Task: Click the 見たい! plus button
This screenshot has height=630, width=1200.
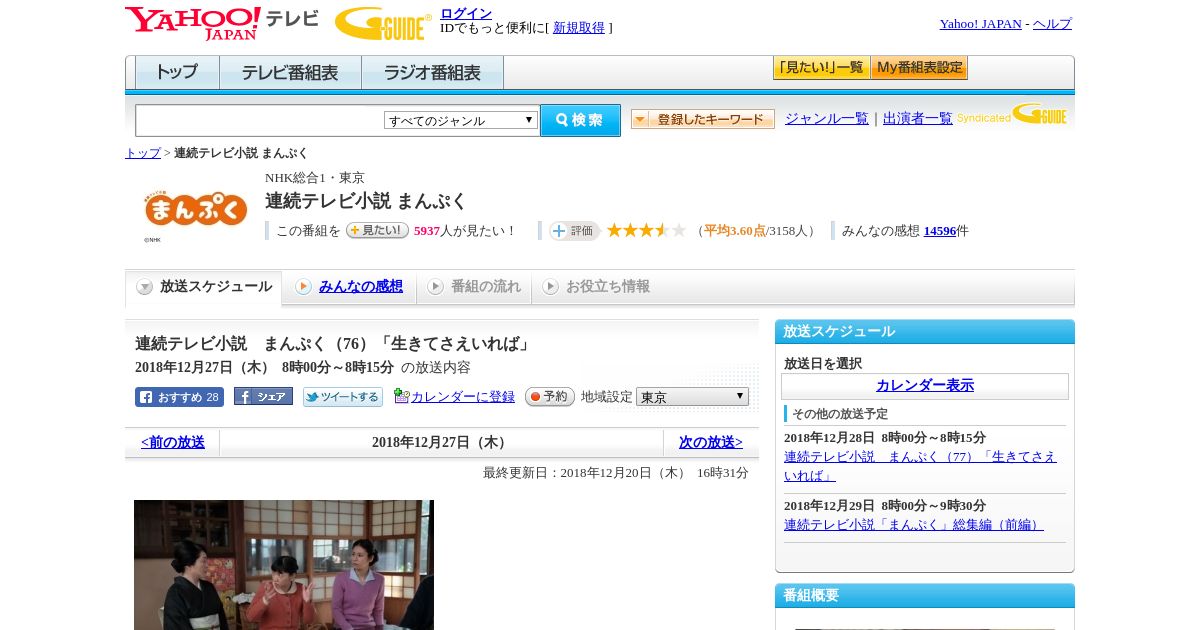Action: point(377,230)
